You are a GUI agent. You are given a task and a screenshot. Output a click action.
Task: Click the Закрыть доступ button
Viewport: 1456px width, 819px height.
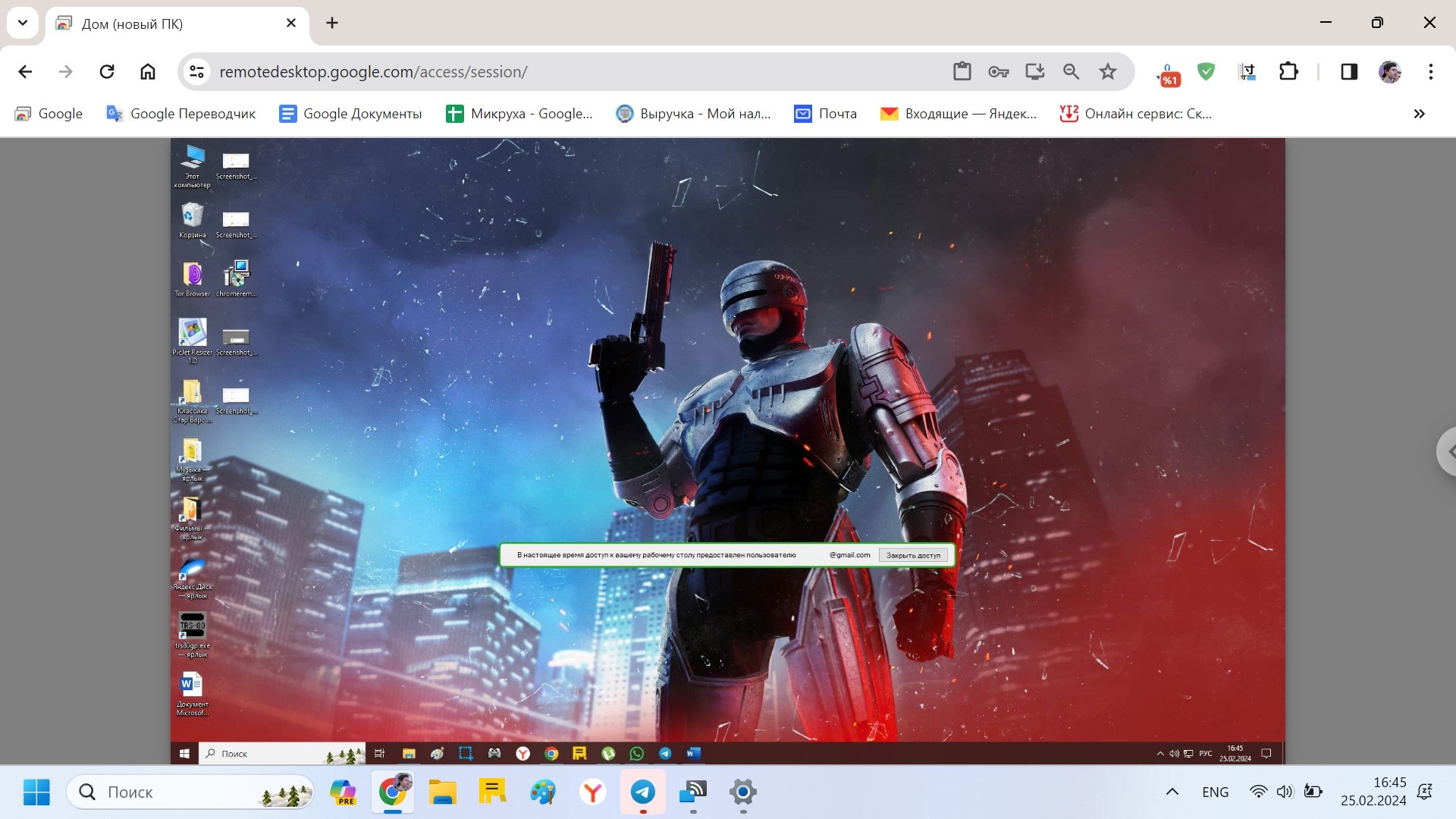[913, 555]
